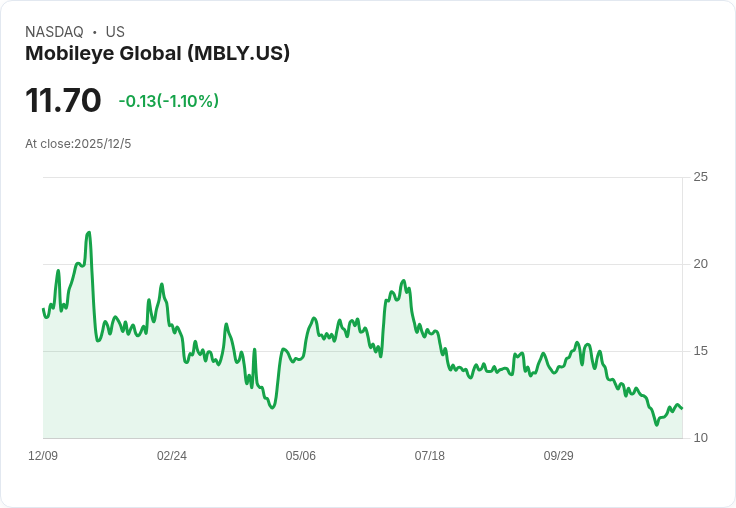Click the lowest dip near chart's right end
Screen dimensions: 736x508
[657, 425]
